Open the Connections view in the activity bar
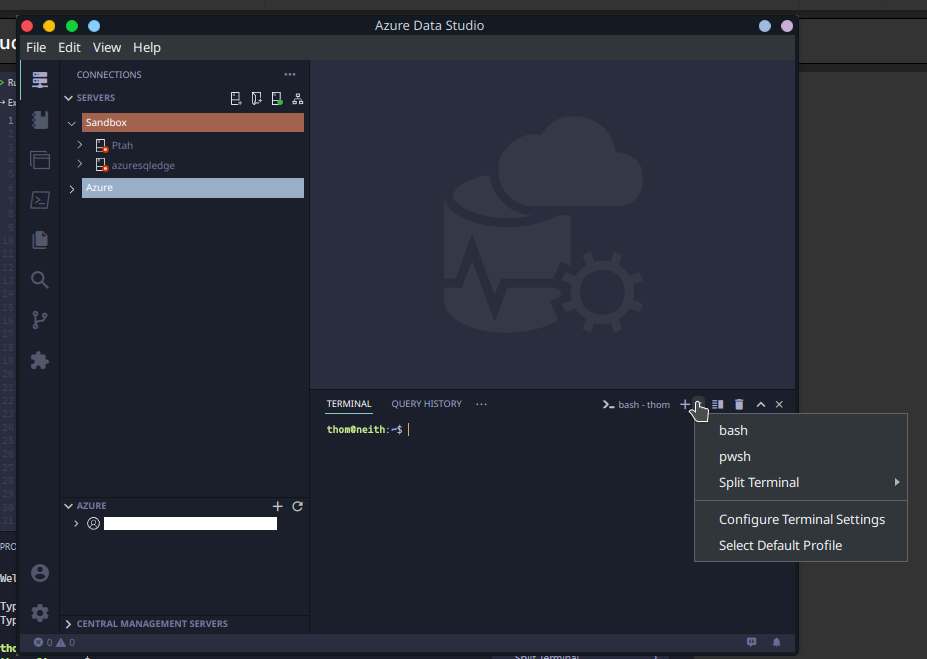Viewport: 927px width, 659px height. click(x=39, y=79)
